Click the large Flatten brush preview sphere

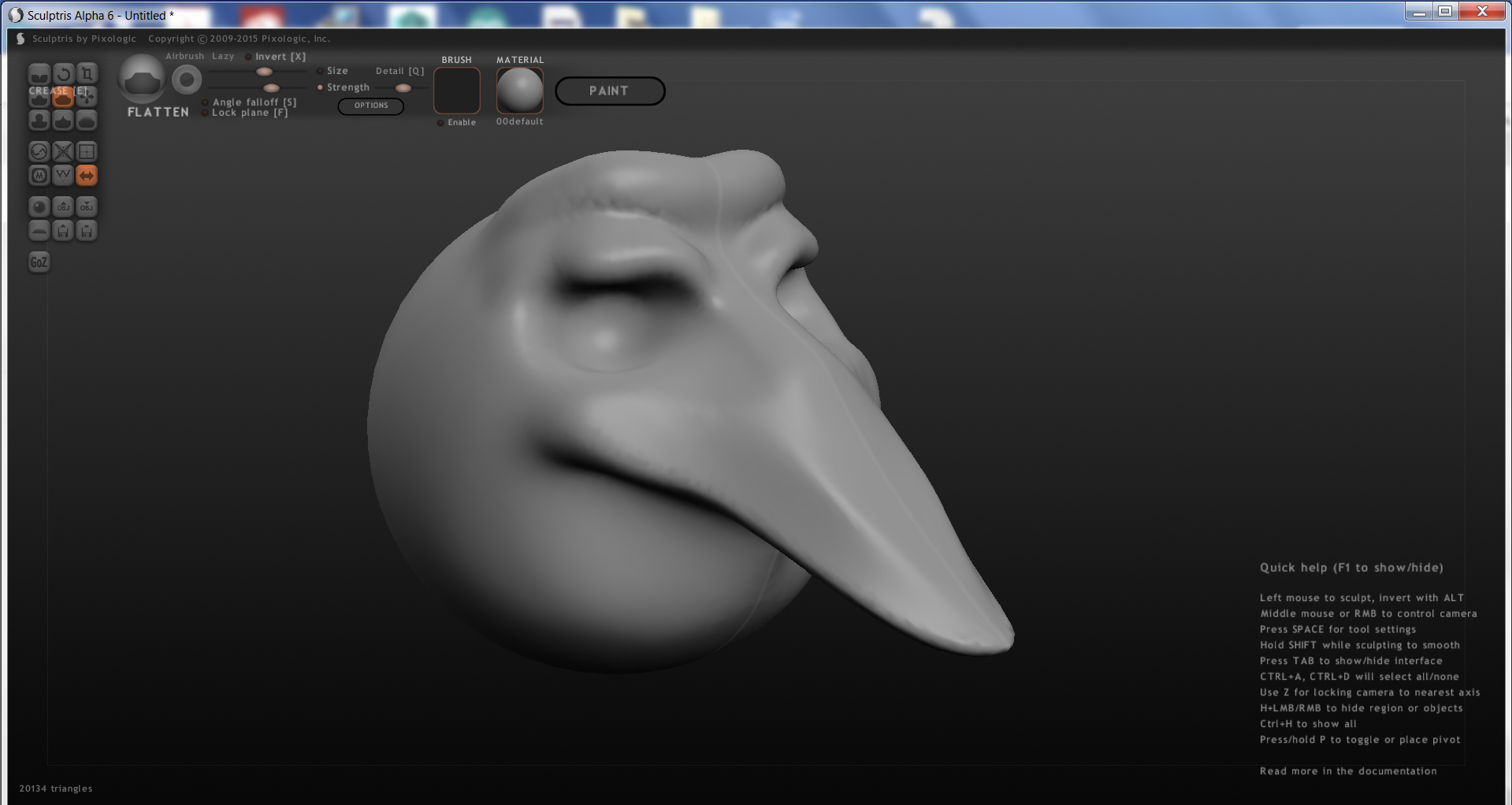142,80
